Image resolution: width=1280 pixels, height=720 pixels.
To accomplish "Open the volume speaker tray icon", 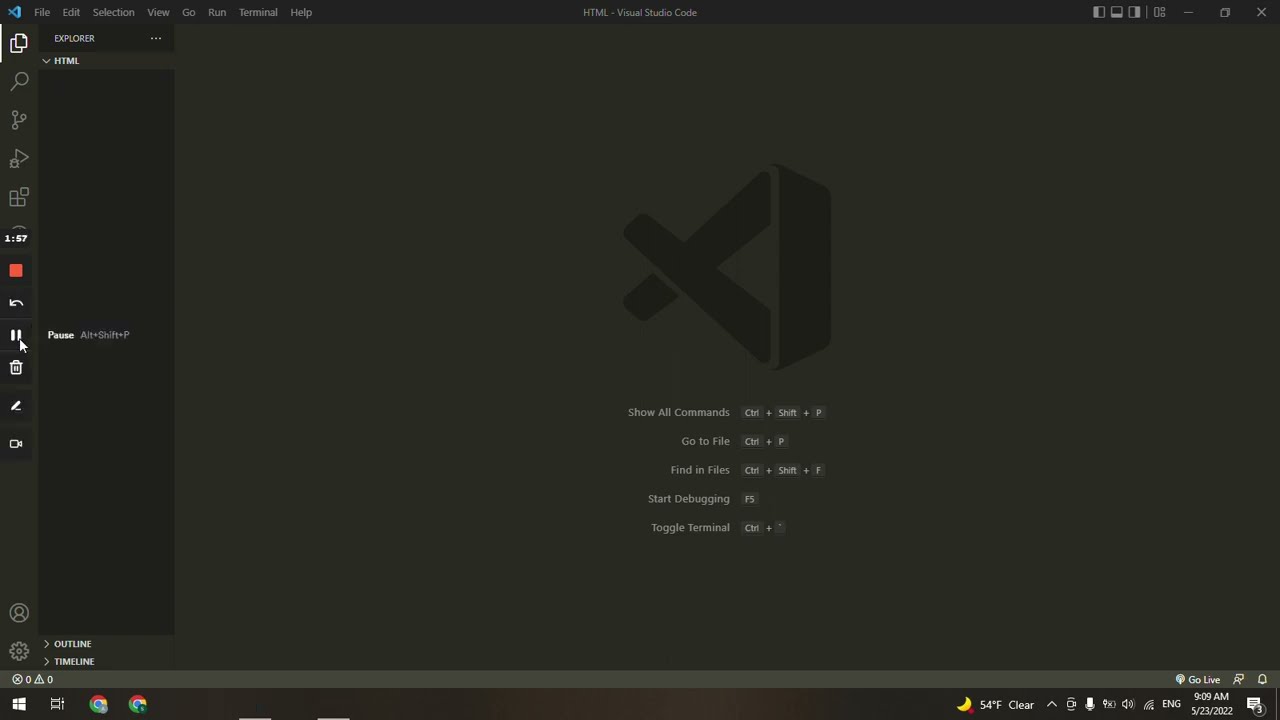I will [x=1128, y=705].
